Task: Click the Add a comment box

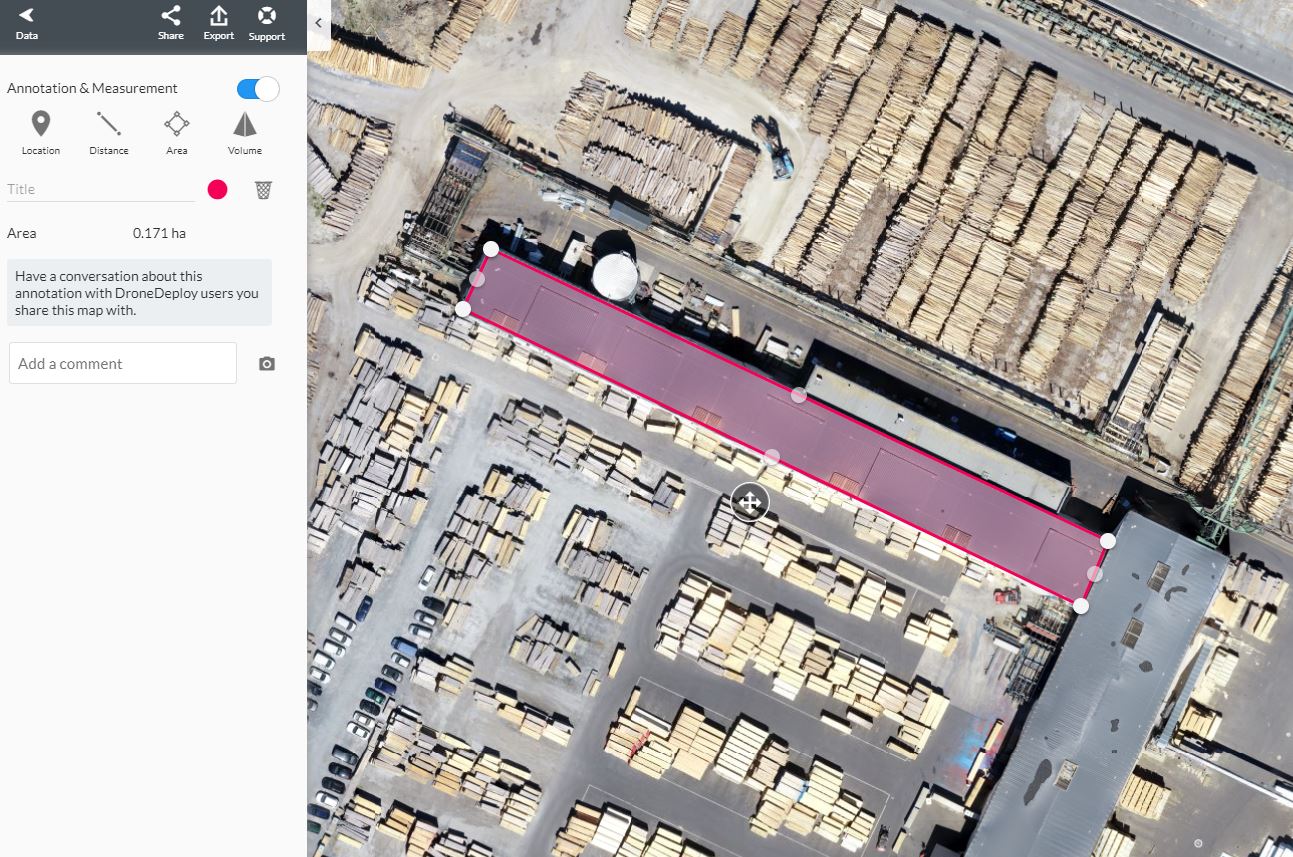Action: click(123, 363)
